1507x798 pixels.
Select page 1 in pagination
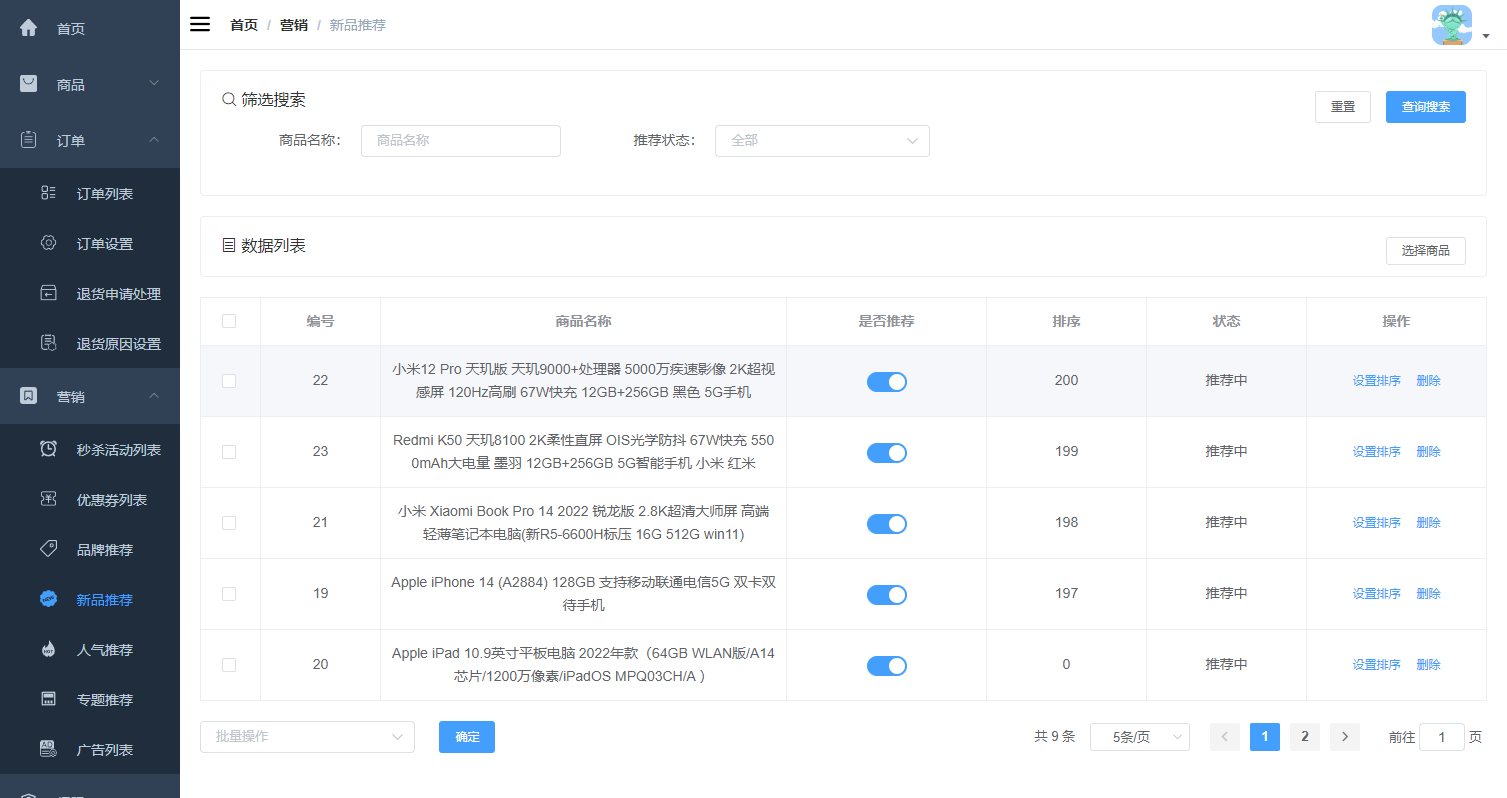point(1264,737)
